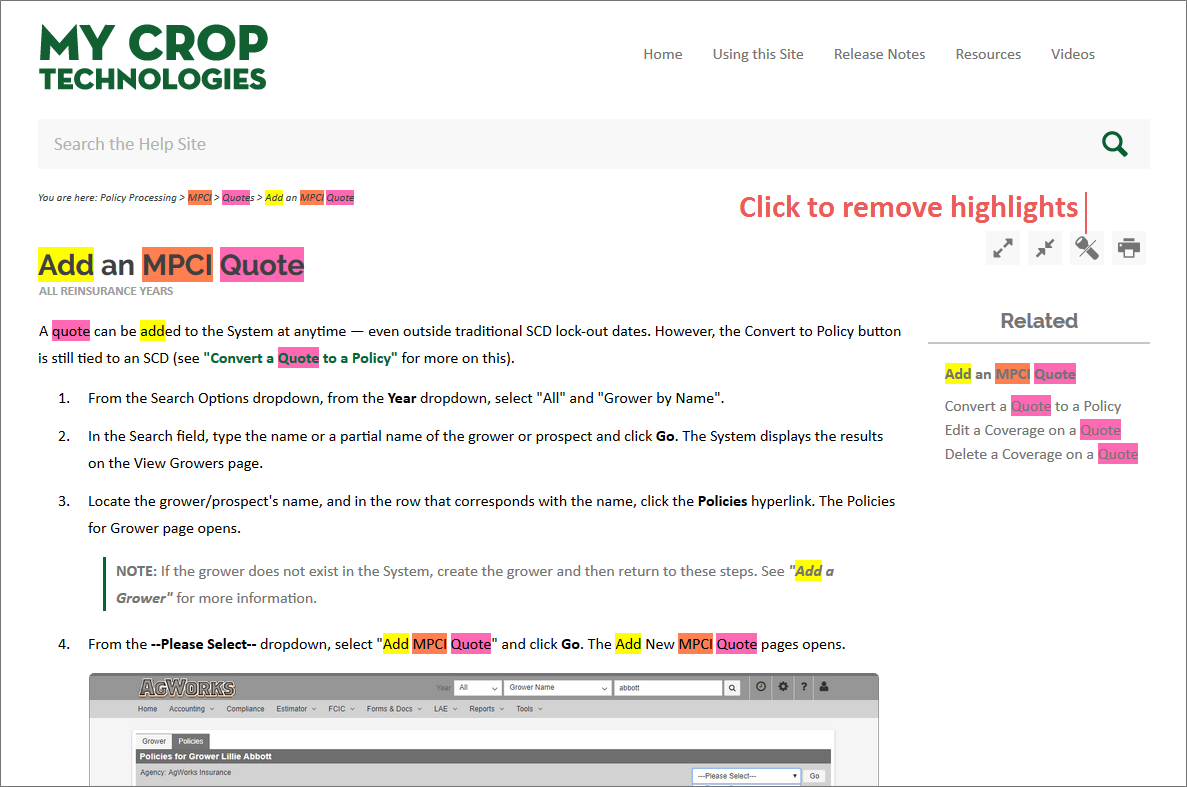Expand the LAE menu in AgWorks screenshot
This screenshot has width=1187, height=787.
click(445, 709)
